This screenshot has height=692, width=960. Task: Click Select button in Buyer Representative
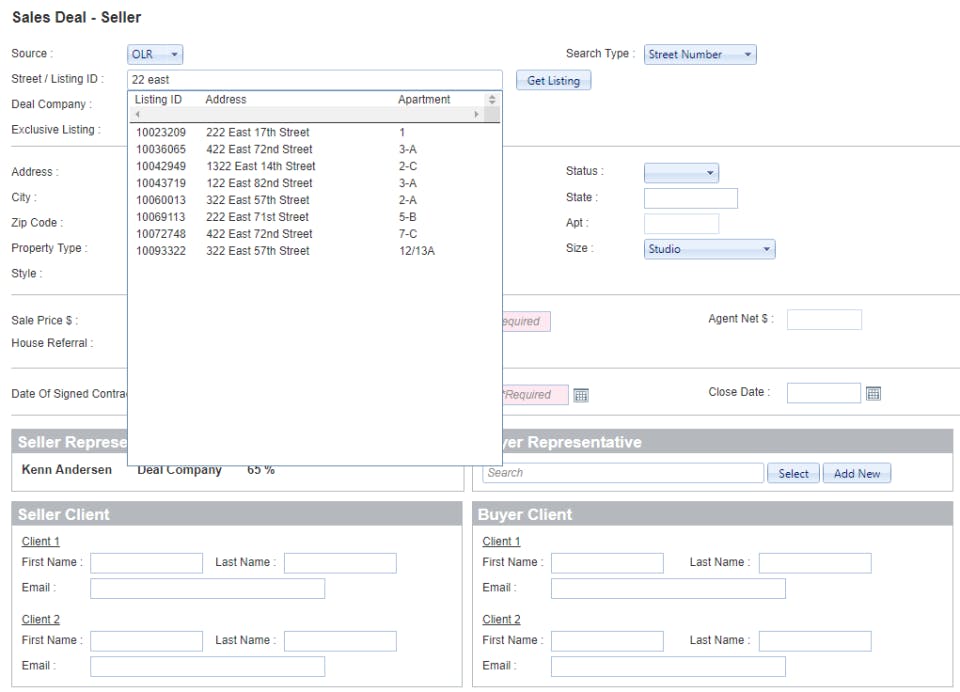[793, 473]
